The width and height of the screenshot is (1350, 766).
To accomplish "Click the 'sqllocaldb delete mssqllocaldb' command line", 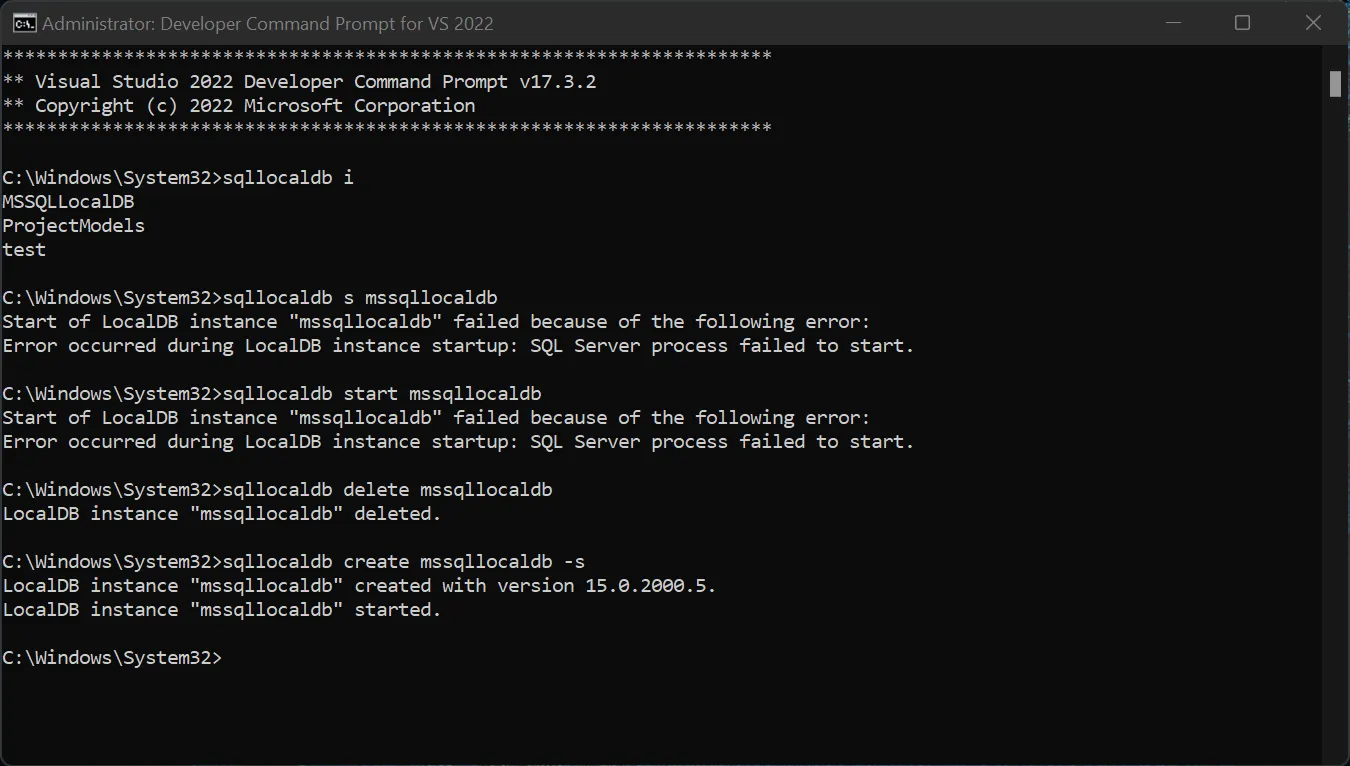I will point(387,490).
